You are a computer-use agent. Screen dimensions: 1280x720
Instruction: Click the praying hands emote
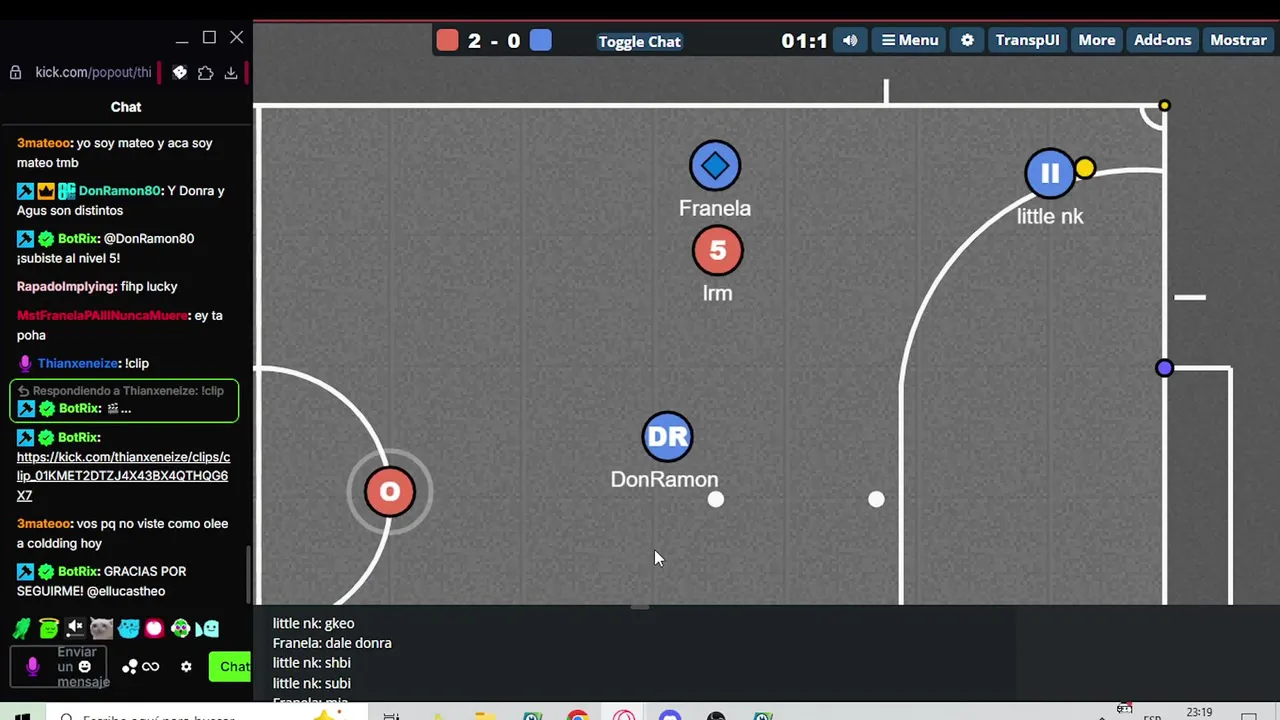pyautogui.click(x=21, y=629)
